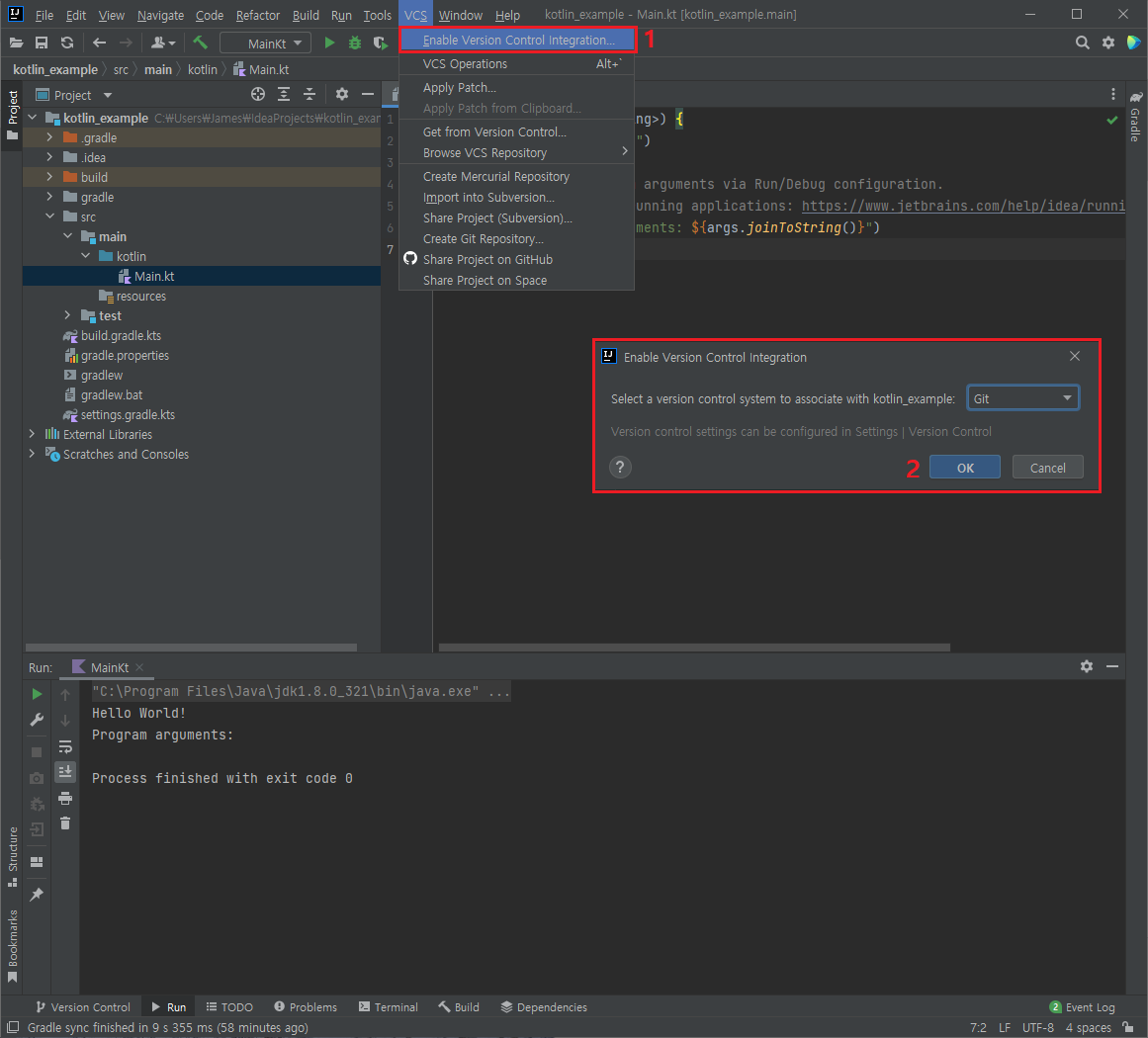Screen dimensions: 1148x1038
Task: Expand the build folder
Action: tap(49, 176)
